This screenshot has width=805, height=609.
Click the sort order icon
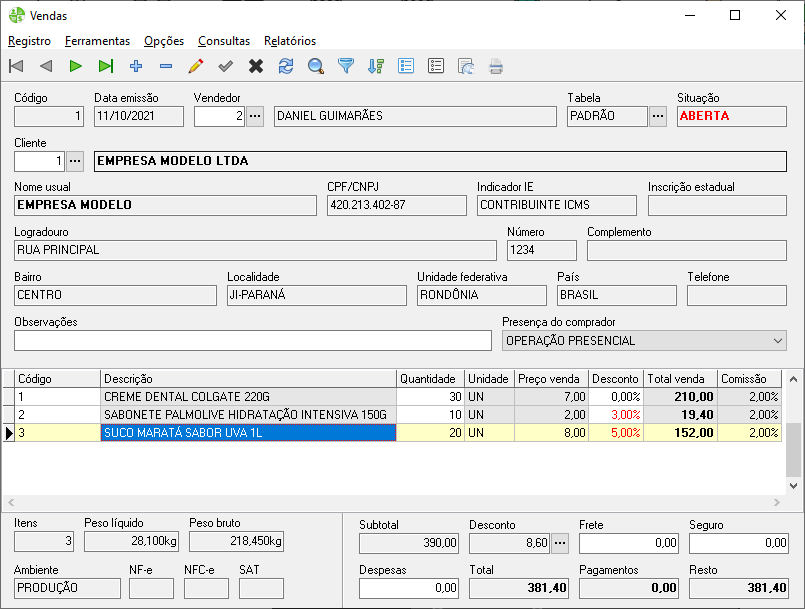pyautogui.click(x=376, y=67)
